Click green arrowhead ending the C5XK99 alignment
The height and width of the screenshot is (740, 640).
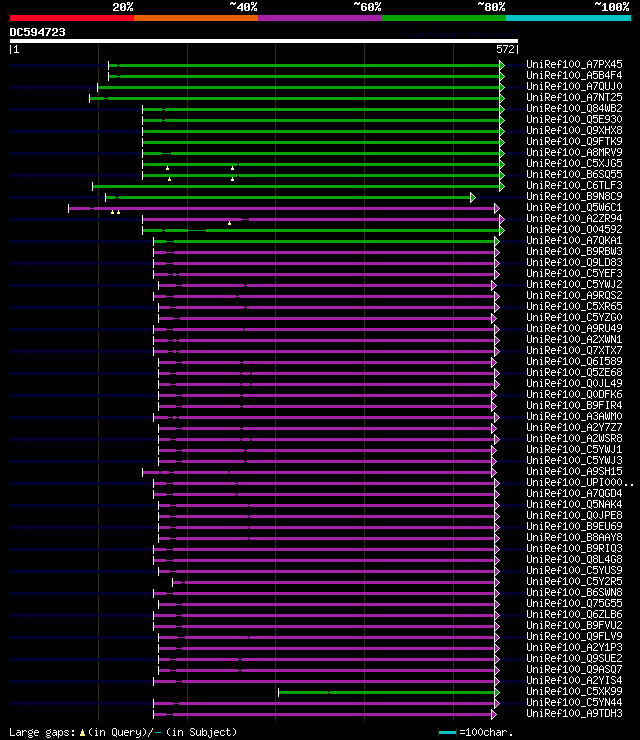(497, 692)
